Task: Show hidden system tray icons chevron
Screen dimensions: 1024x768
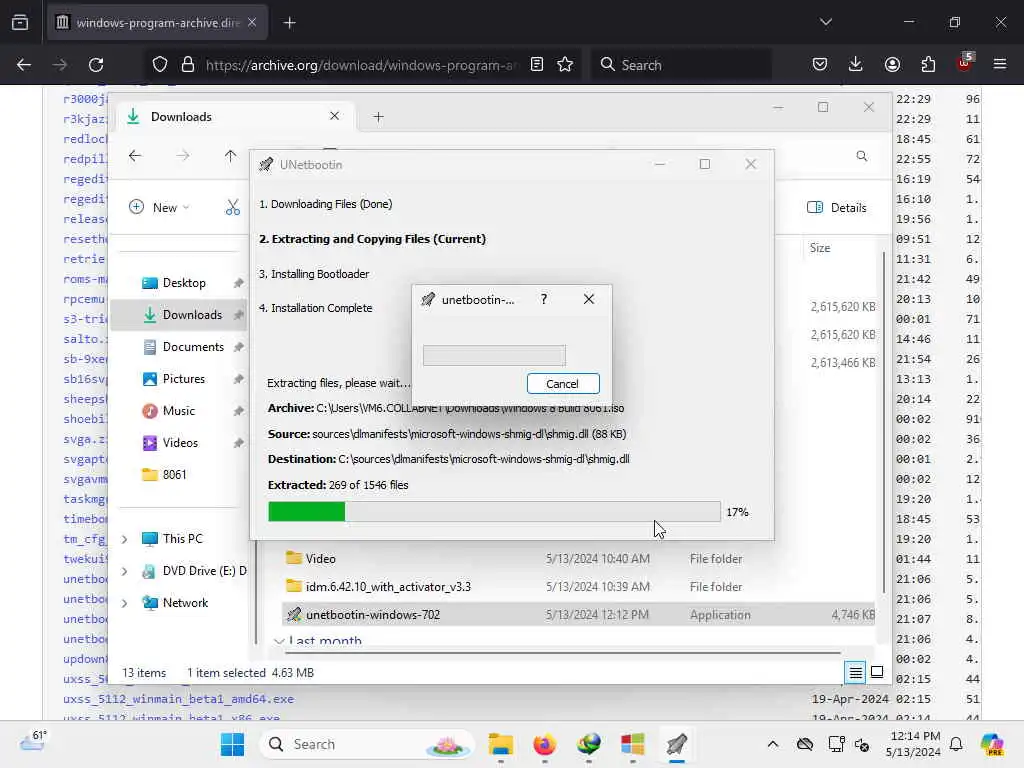Action: point(773,744)
